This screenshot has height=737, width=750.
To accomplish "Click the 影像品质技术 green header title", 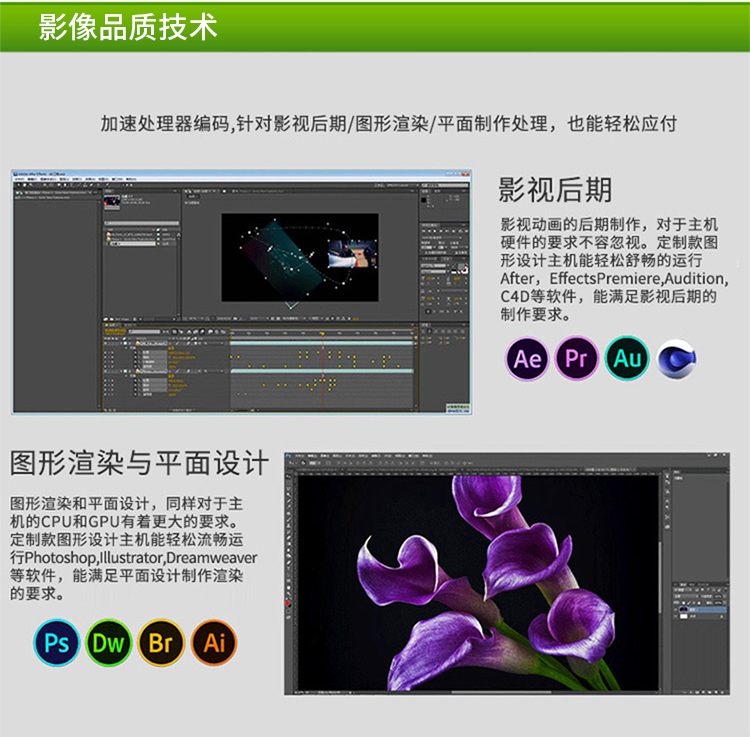I will click(128, 26).
